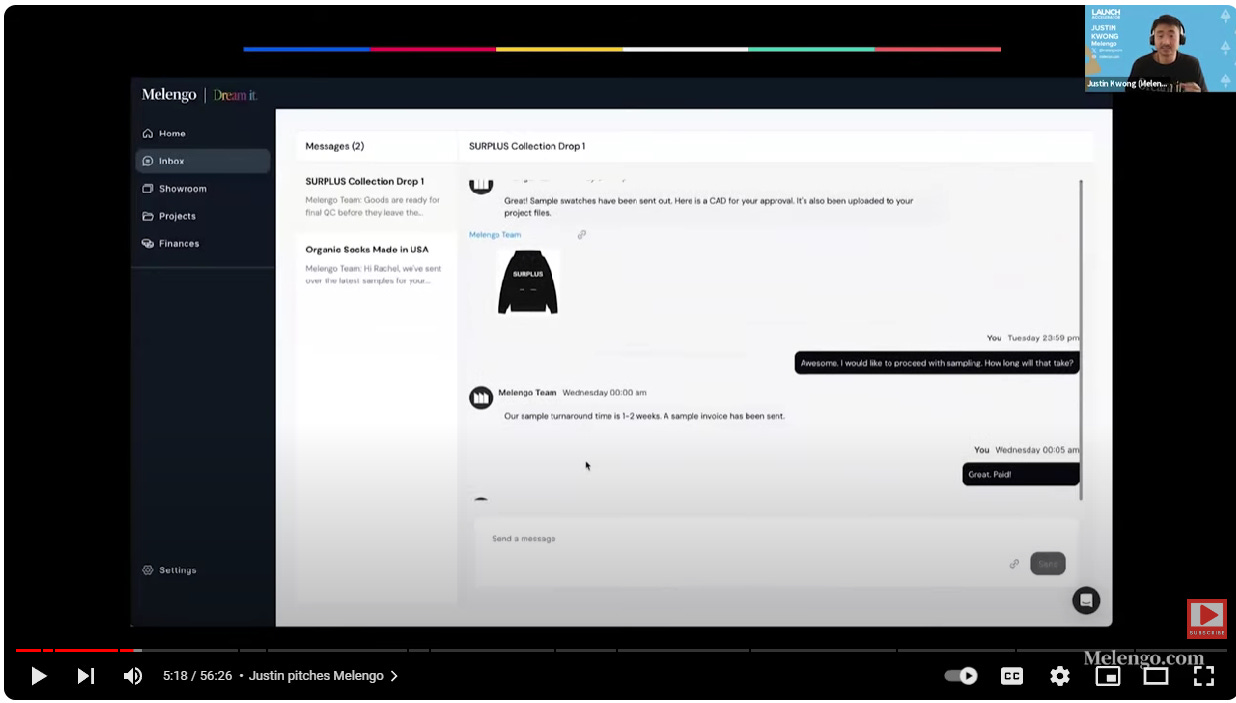Skip to the next video
Viewport: 1236px width, 703px height.
point(86,676)
